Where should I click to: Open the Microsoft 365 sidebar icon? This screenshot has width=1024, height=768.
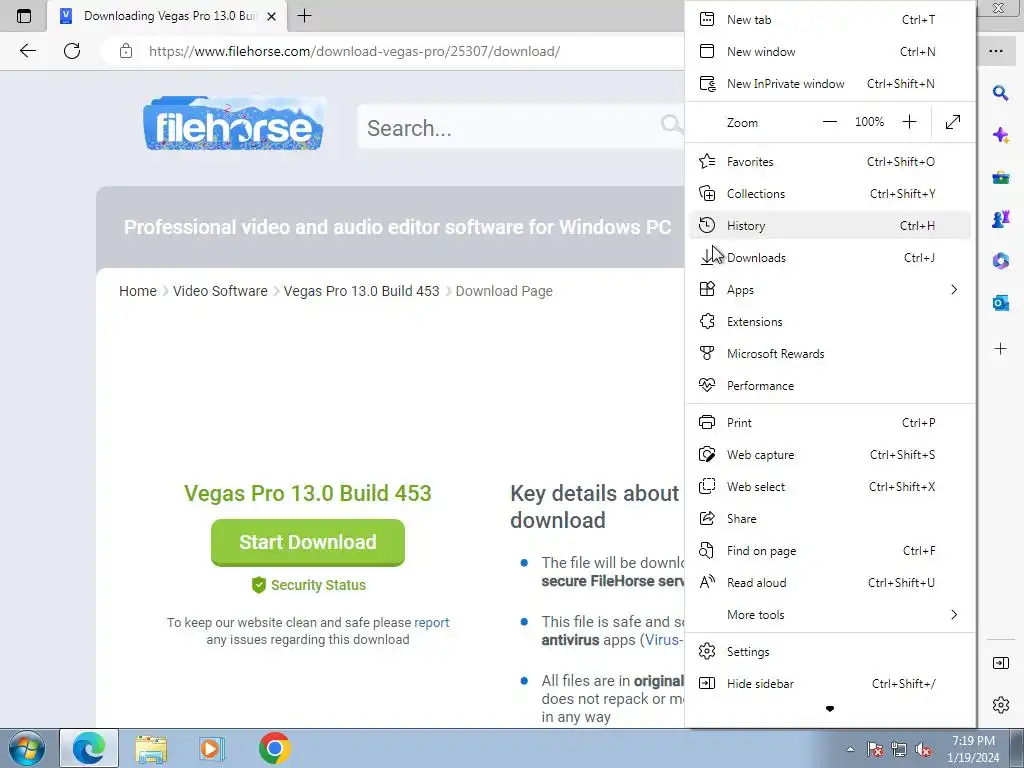pos(1000,261)
